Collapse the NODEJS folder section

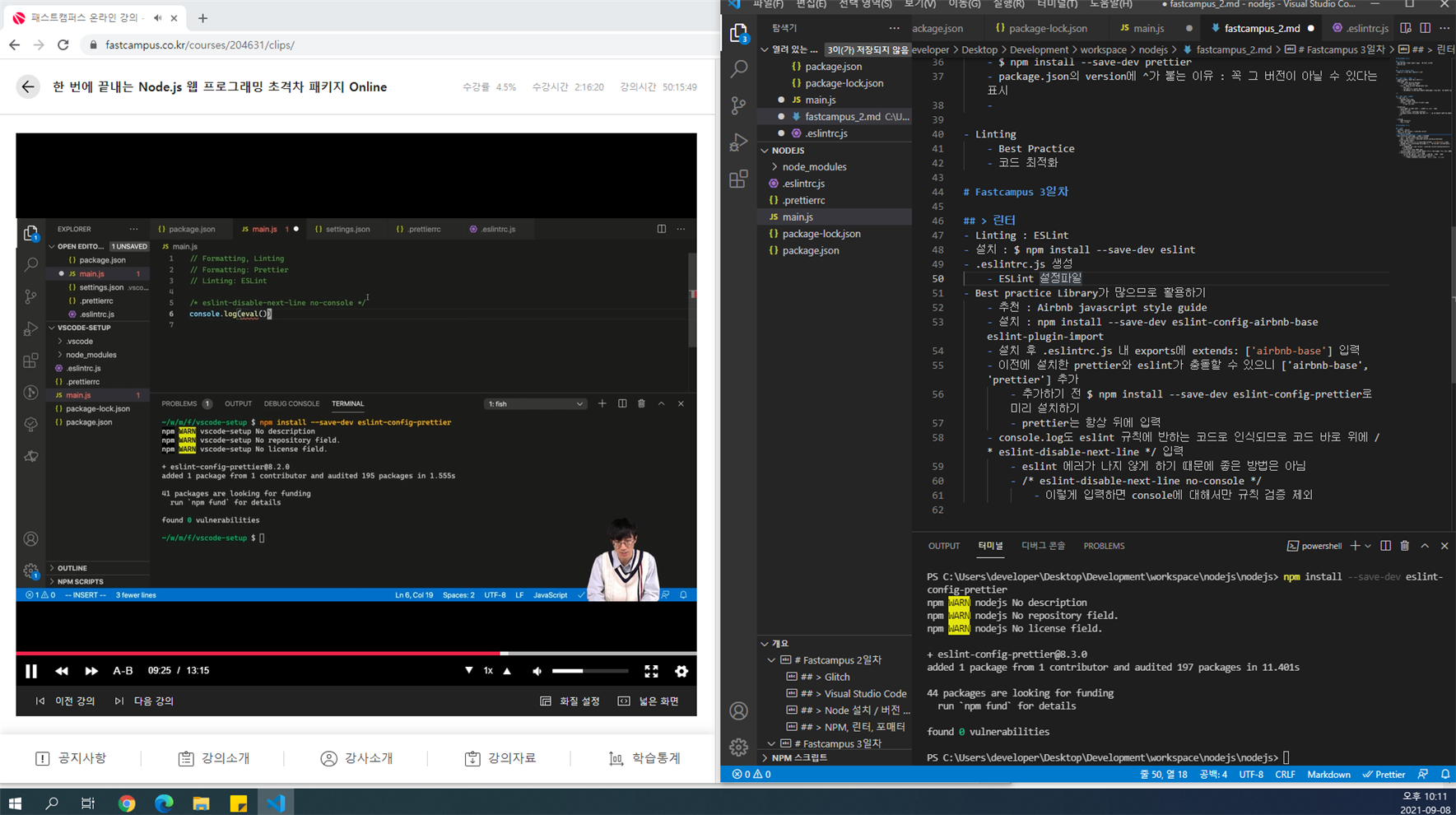834,151
